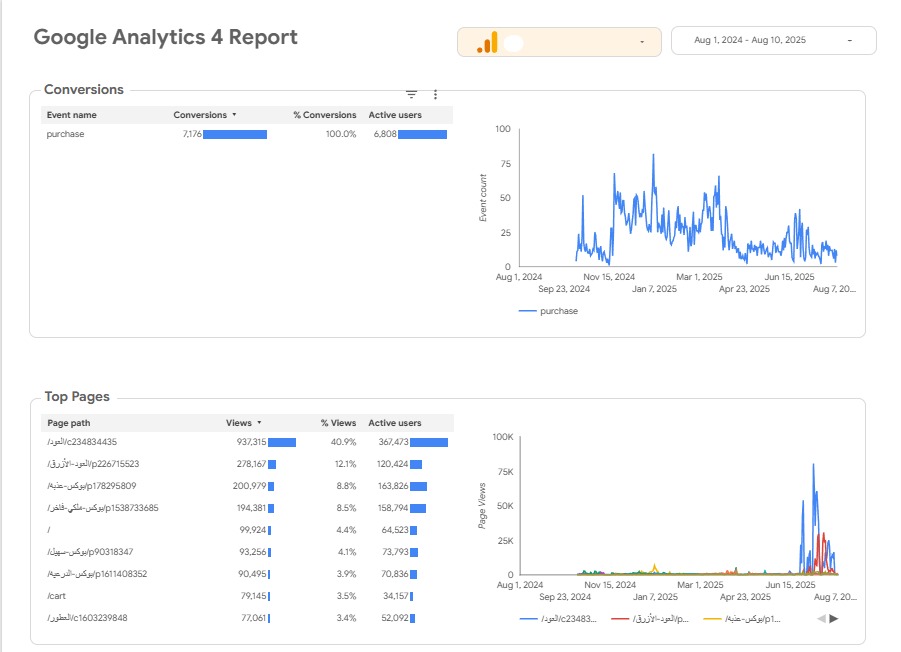Go to previous legend page with left arrow
The height and width of the screenshot is (652, 901).
pos(821,619)
